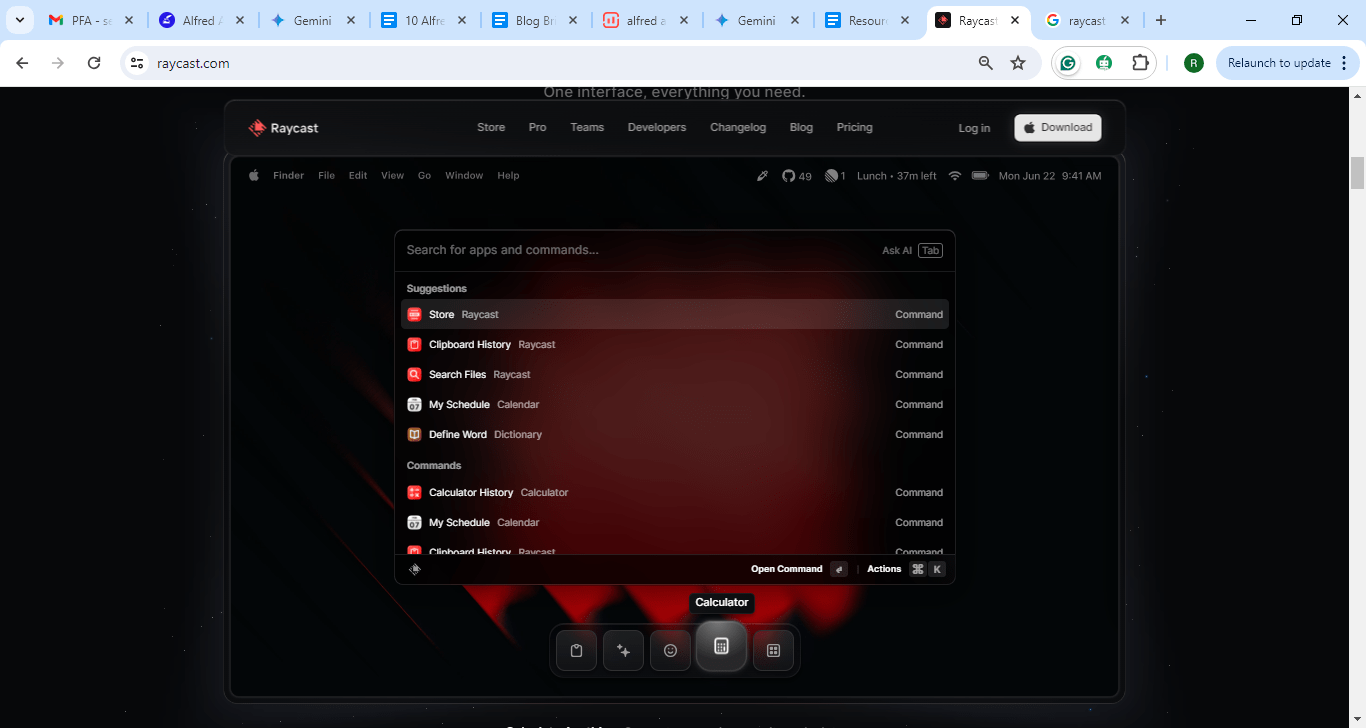Click the browser forward arrow
The width and height of the screenshot is (1366, 728).
tap(58, 63)
